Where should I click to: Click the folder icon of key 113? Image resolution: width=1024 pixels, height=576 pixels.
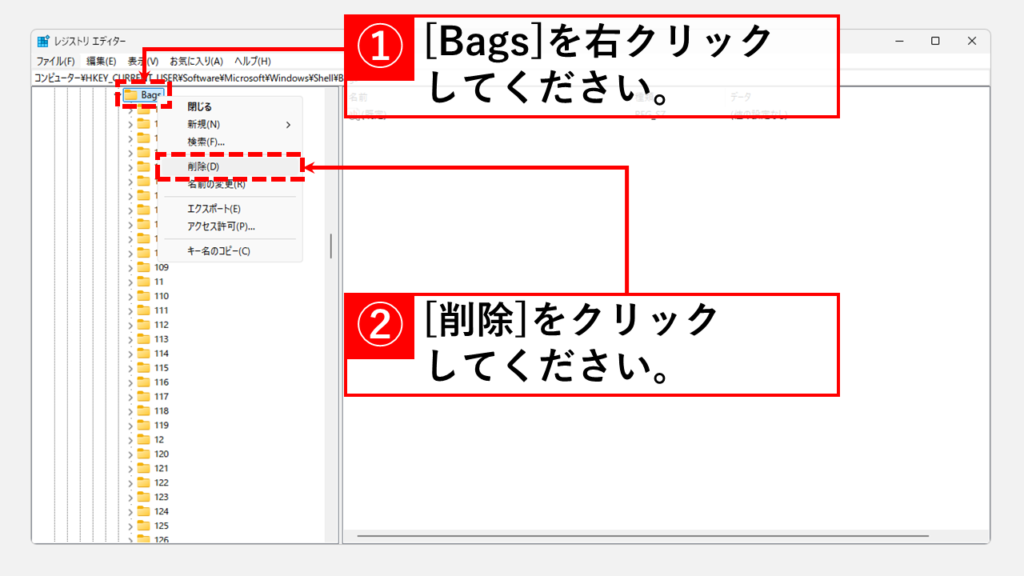click(144, 339)
